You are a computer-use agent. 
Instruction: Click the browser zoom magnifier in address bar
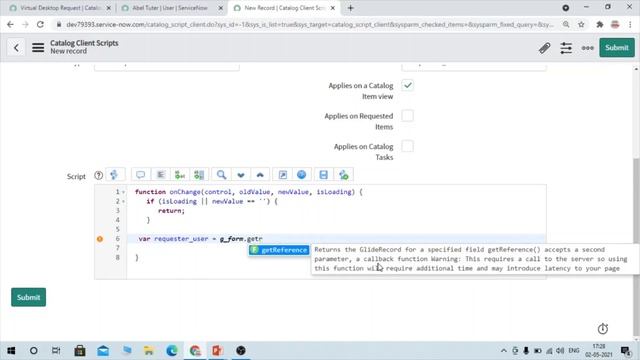point(566,24)
